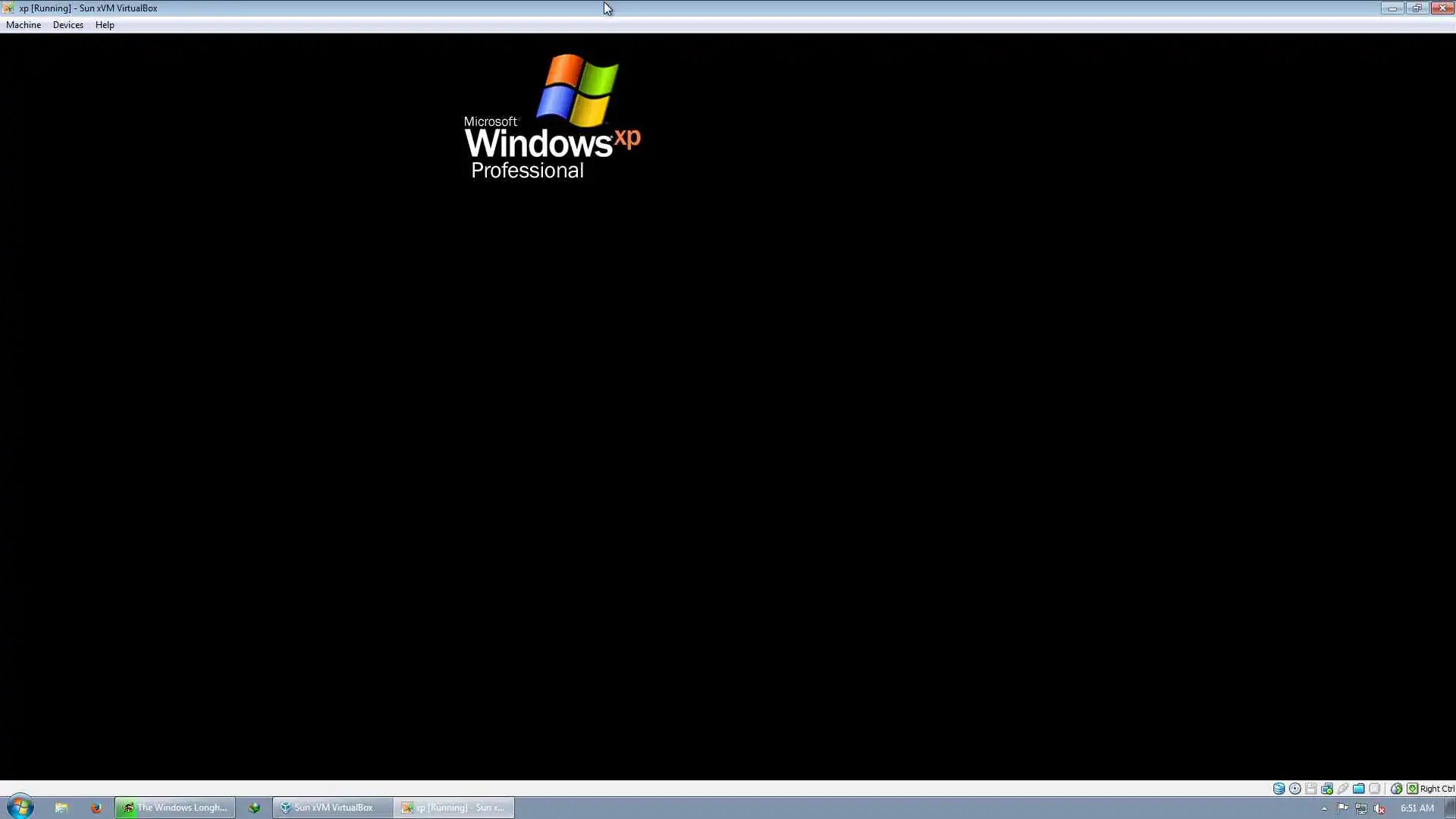The width and height of the screenshot is (1456, 819).
Task: Open the Windows Start orb
Action: click(x=20, y=807)
